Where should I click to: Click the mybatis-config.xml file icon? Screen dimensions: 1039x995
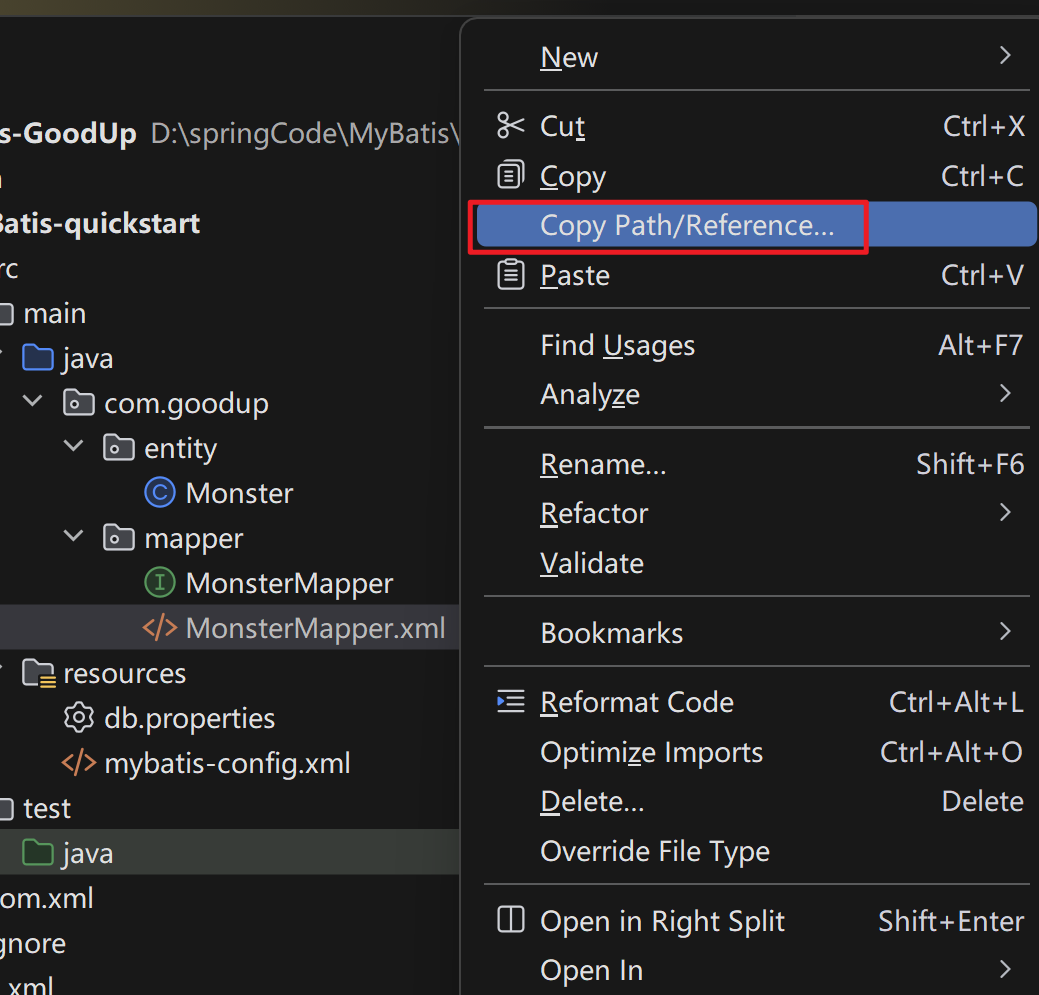(x=78, y=763)
